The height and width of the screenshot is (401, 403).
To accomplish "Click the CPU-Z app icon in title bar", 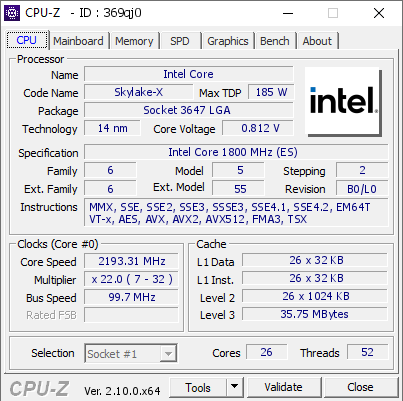I will pyautogui.click(x=12, y=13).
